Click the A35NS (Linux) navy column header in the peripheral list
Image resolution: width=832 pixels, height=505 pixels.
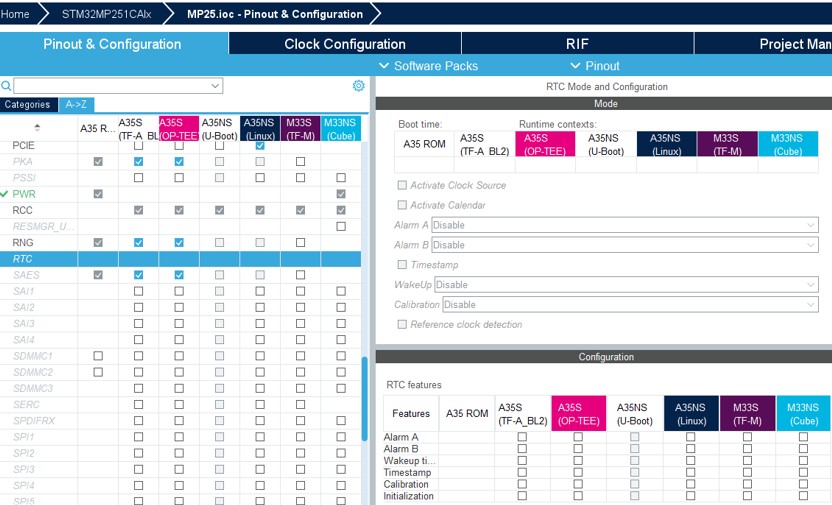(260, 129)
